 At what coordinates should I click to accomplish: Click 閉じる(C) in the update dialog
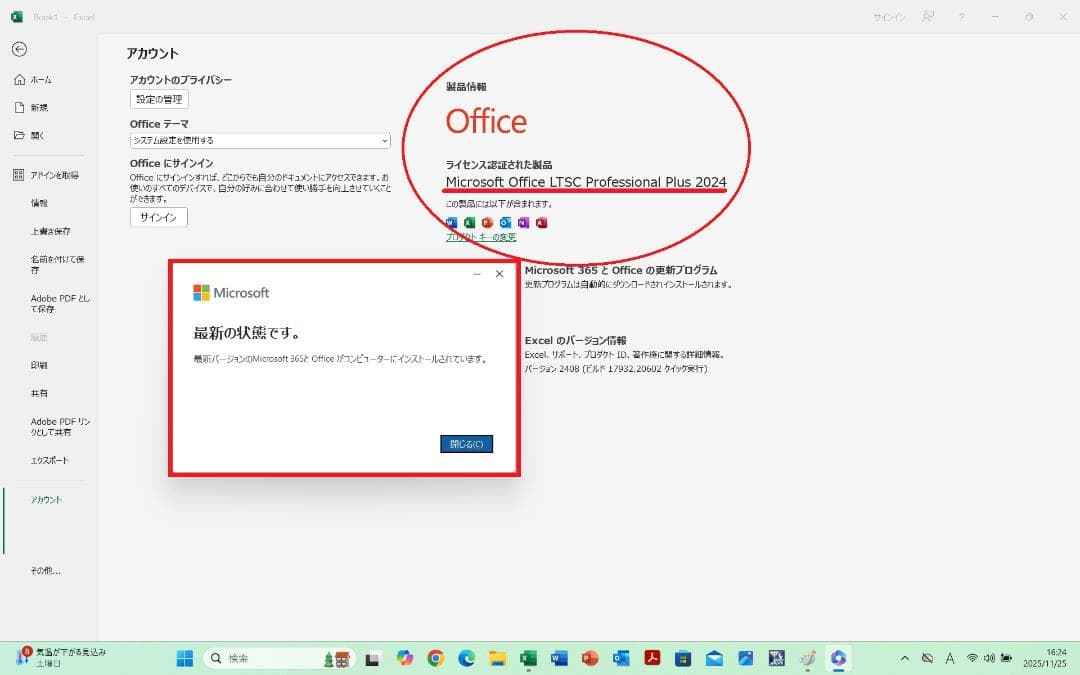(x=464, y=444)
